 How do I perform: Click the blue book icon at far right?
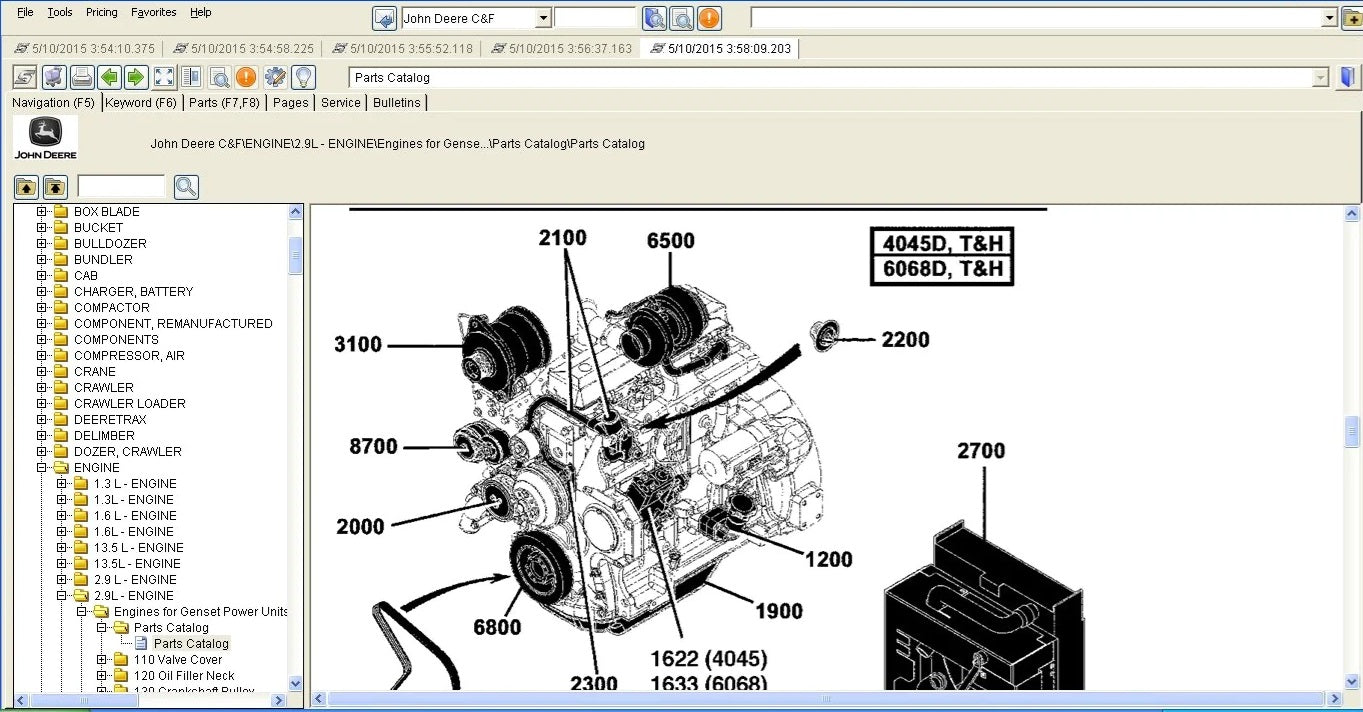[1348, 77]
